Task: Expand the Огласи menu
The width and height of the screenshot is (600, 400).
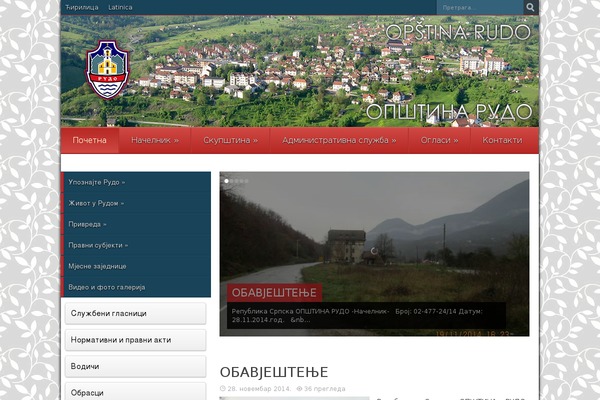Action: [439, 140]
